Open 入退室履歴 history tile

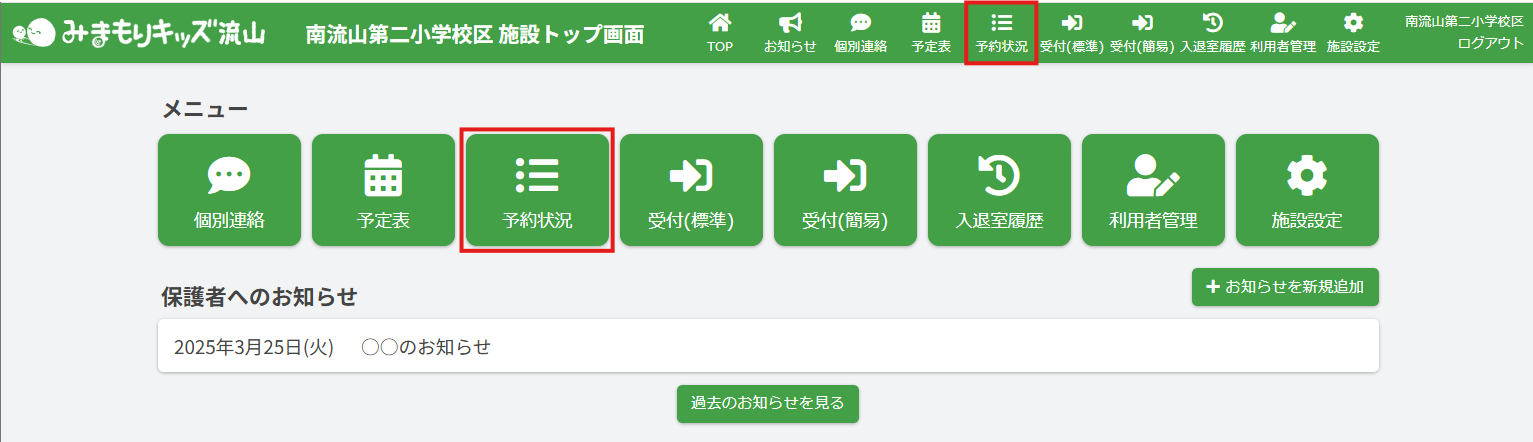point(999,190)
